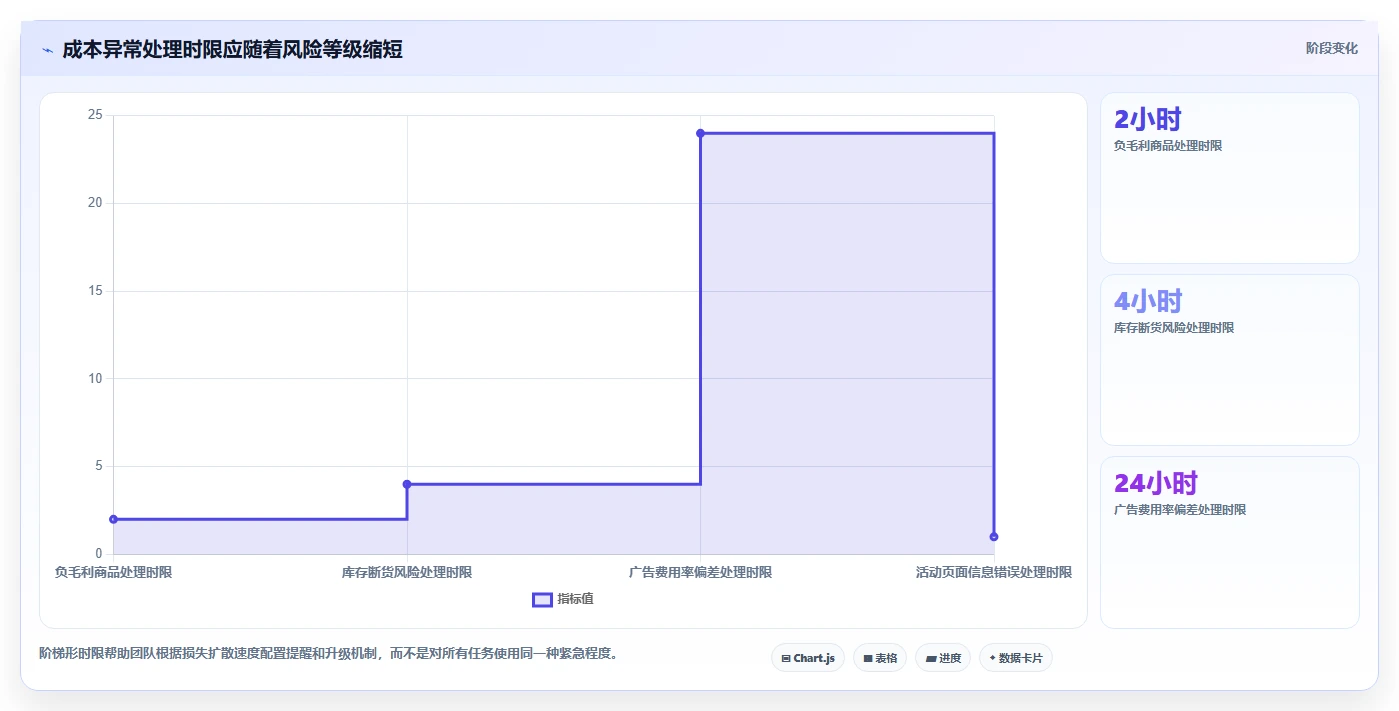Image resolution: width=1399 pixels, height=711 pixels.
Task: Click the 24小时 card value
Action: [1156, 483]
